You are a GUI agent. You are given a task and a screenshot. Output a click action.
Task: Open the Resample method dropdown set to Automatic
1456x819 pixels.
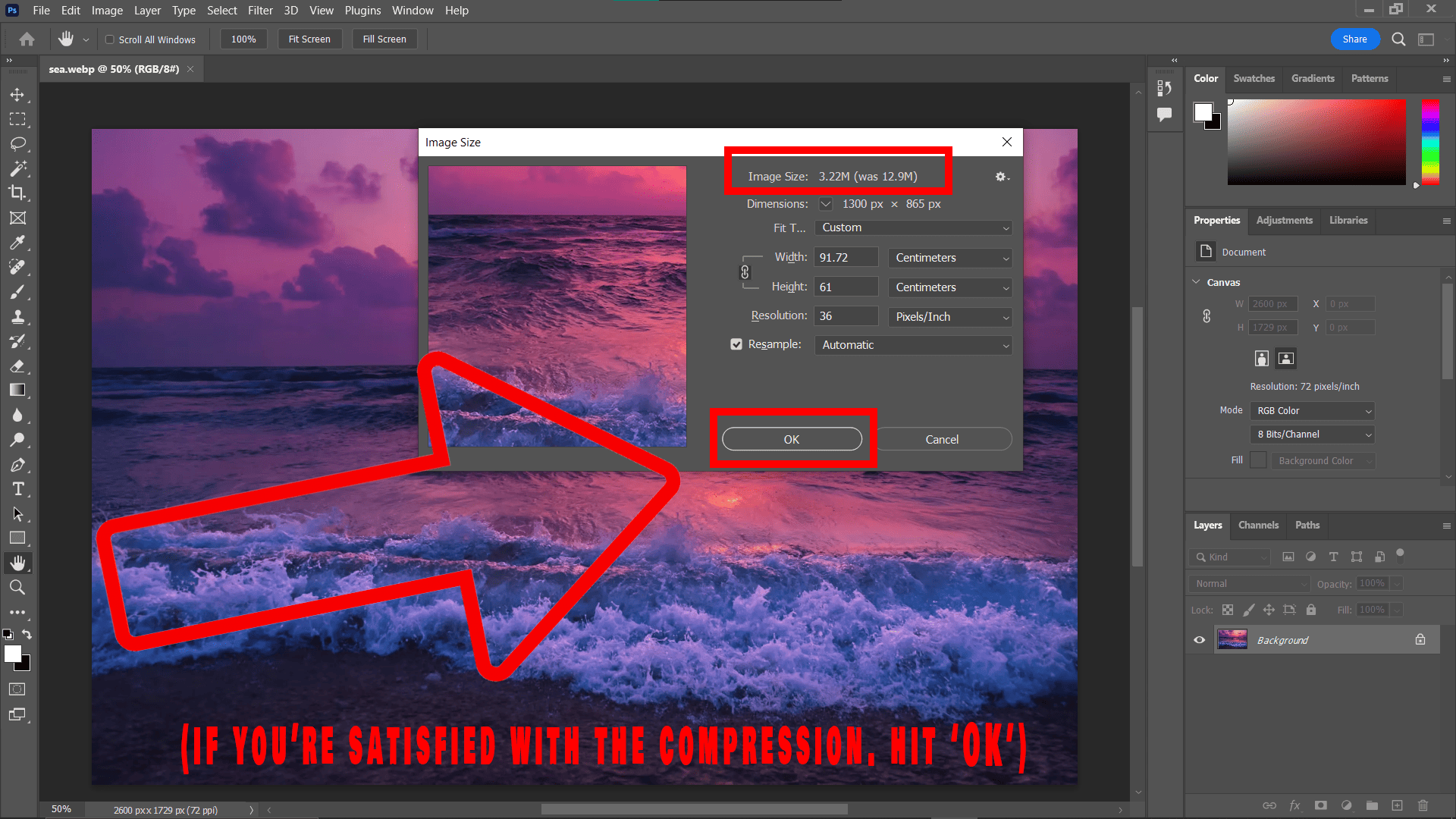pos(913,345)
